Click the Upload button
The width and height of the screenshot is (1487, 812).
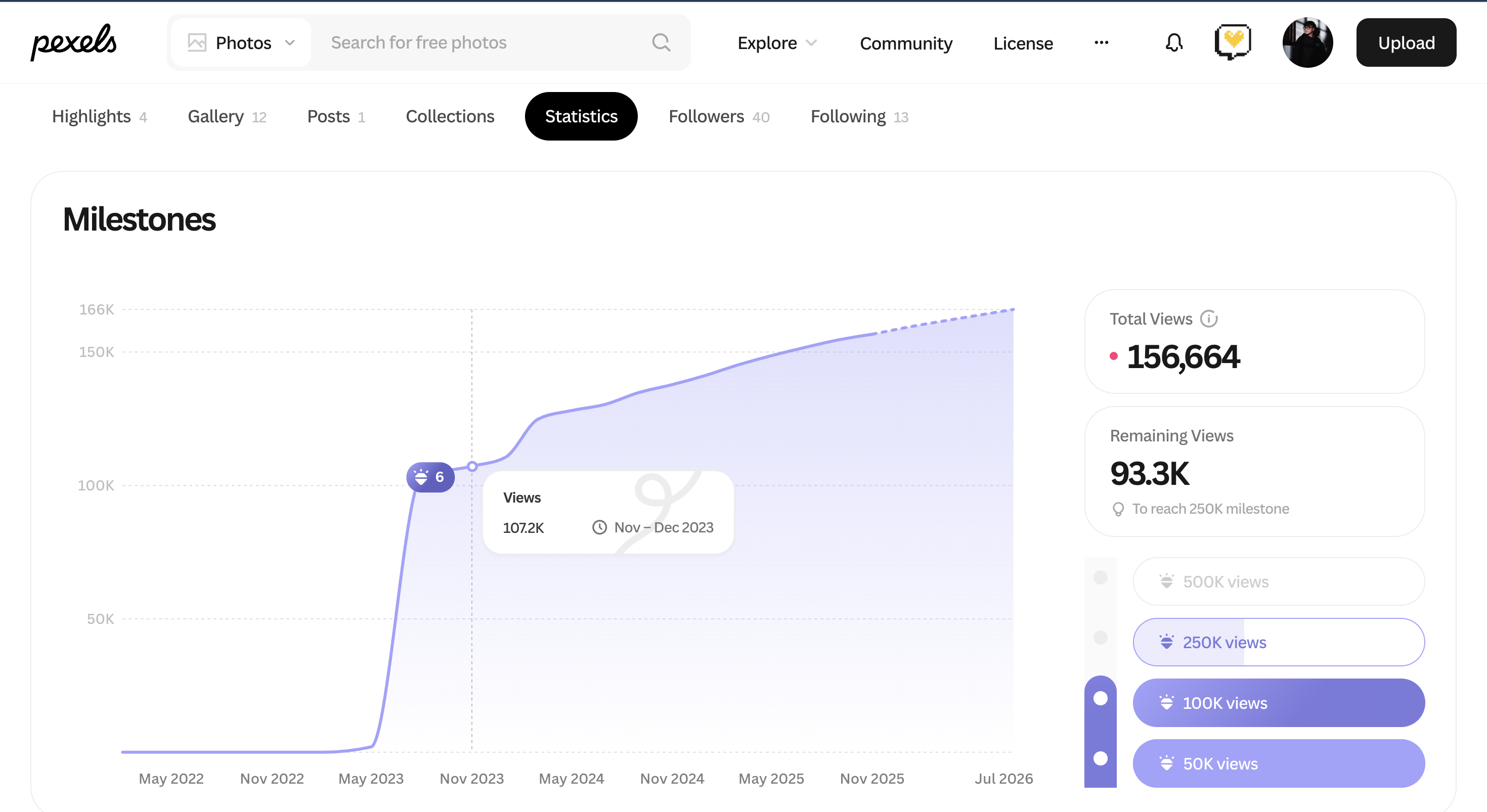1406,42
